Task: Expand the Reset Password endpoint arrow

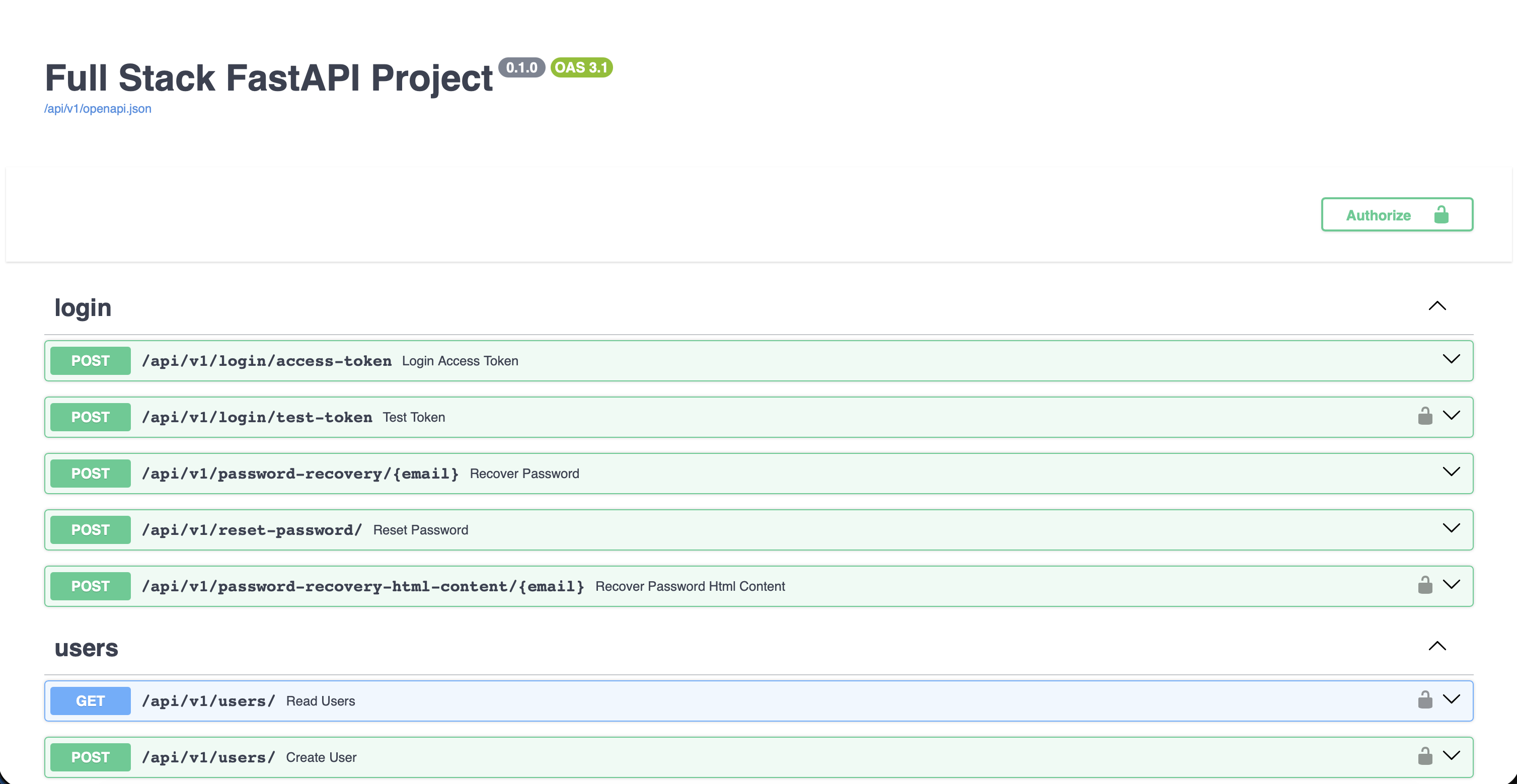Action: (1451, 528)
